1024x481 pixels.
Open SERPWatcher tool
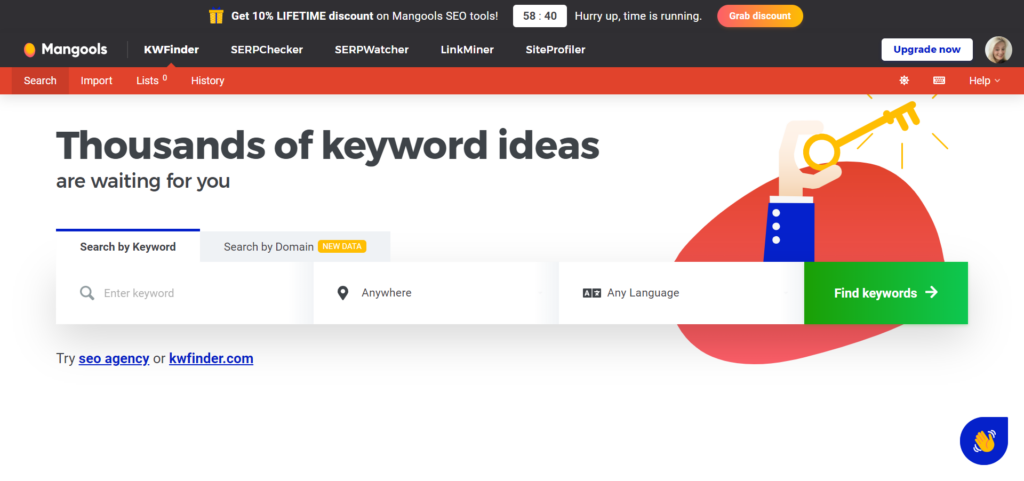coord(372,50)
